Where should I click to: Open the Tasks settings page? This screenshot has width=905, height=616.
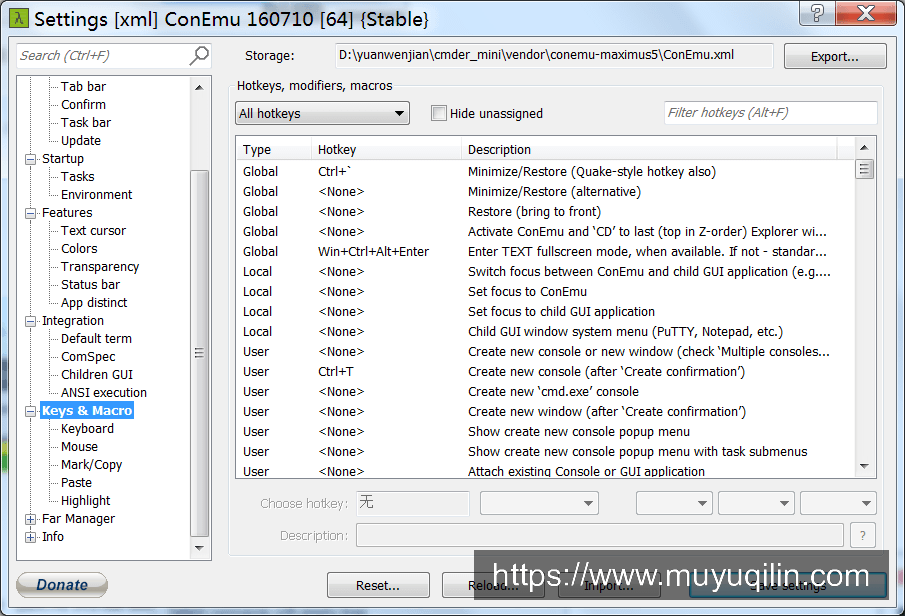[77, 177]
